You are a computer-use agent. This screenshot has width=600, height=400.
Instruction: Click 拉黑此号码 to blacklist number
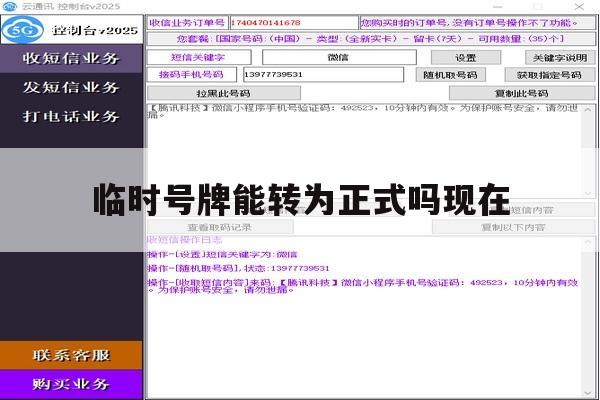(224, 93)
